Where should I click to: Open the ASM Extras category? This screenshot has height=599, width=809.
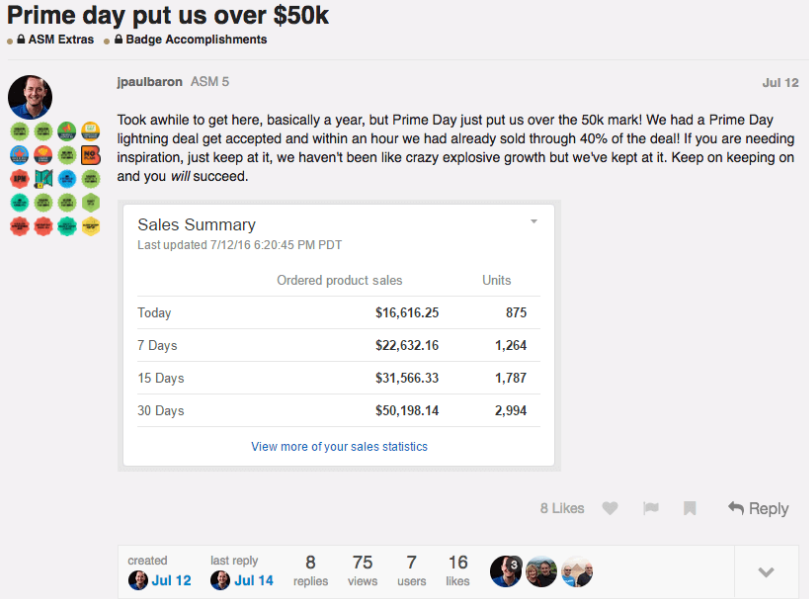tap(61, 39)
